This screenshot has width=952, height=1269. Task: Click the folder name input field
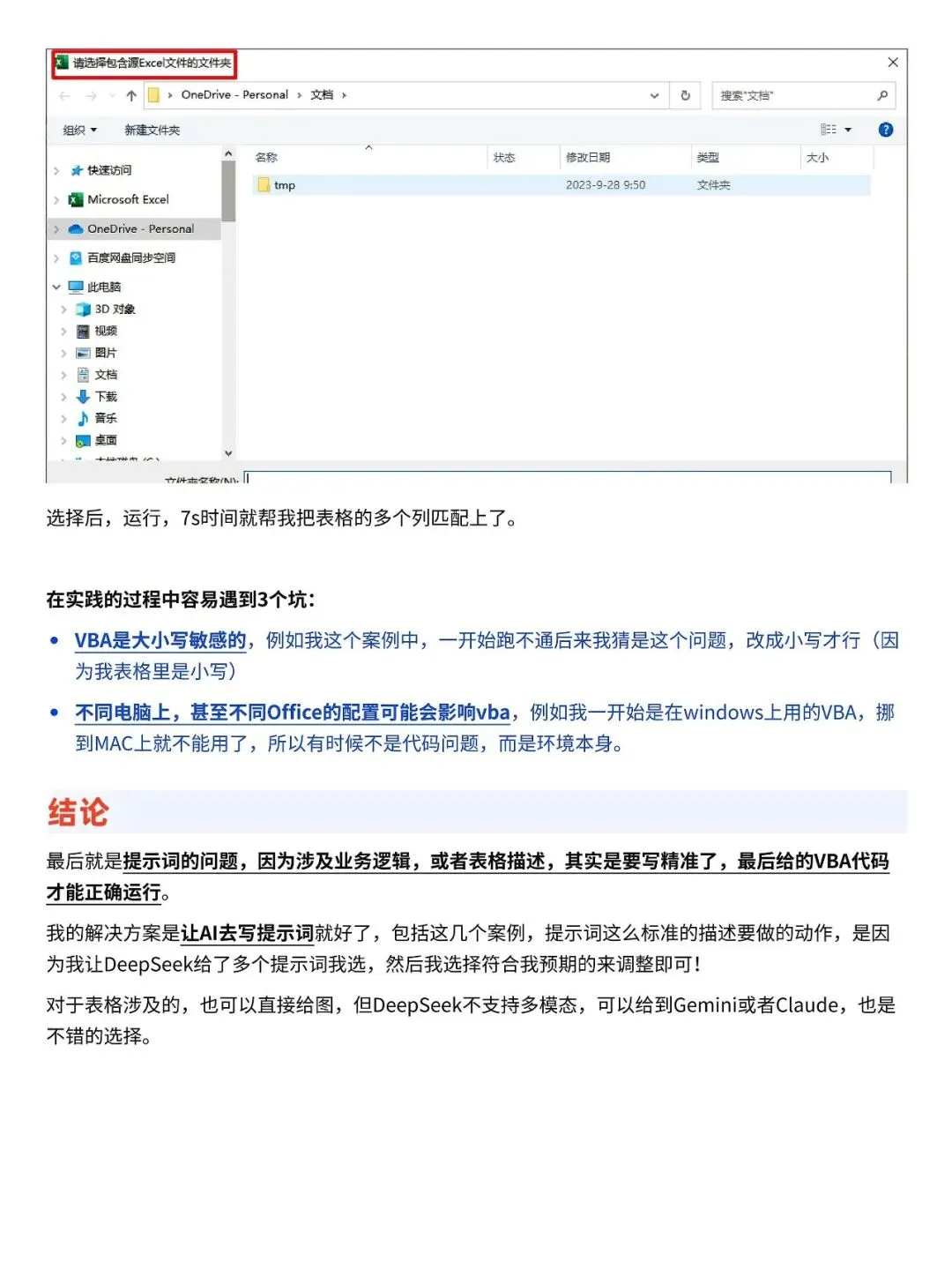pos(569,478)
